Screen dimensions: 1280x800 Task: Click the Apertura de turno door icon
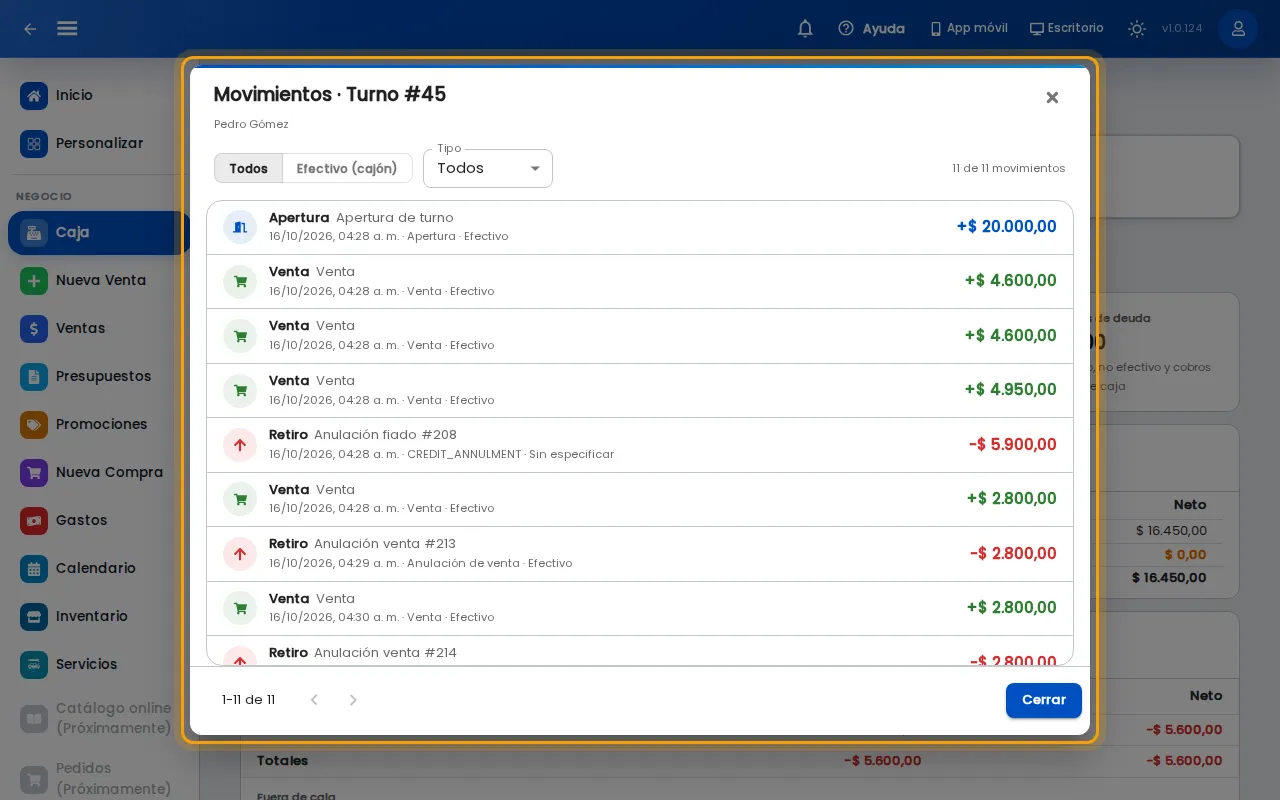(240, 227)
